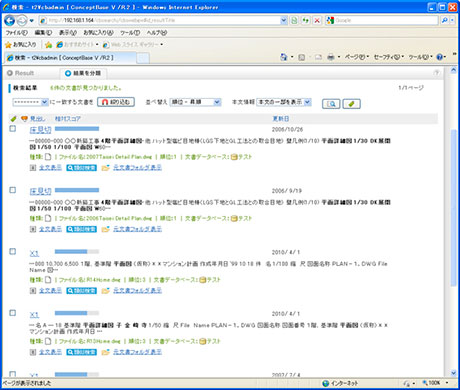Image resolution: width=460 pixels, height=390 pixels.
Task: Click the folder icon in the R14Home.dwg result
Action: (106, 291)
